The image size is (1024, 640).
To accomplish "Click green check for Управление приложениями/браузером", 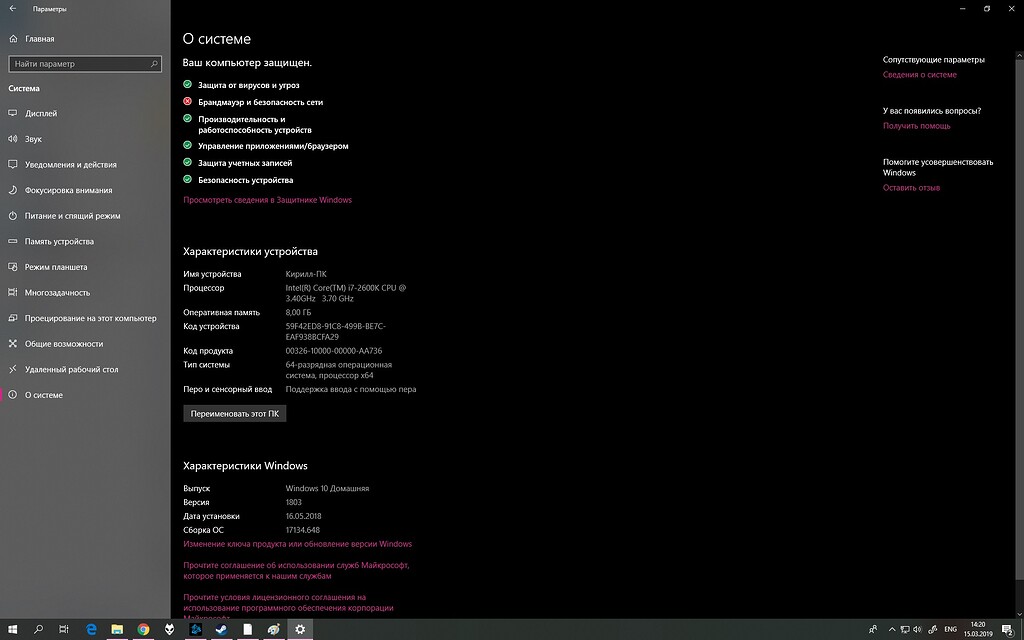I will pos(187,145).
